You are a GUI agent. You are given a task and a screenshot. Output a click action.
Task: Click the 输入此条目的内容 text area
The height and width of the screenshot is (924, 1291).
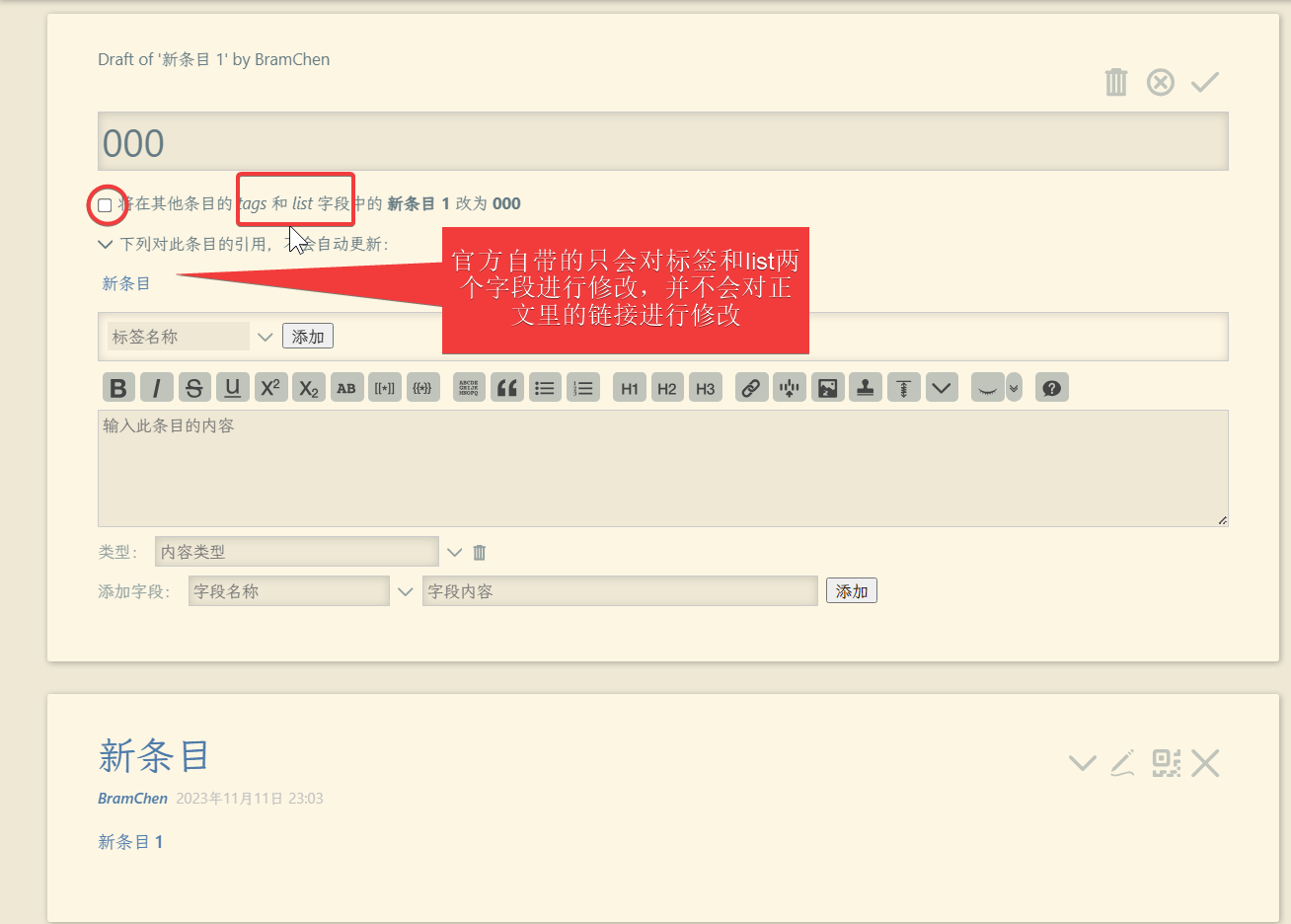click(663, 468)
